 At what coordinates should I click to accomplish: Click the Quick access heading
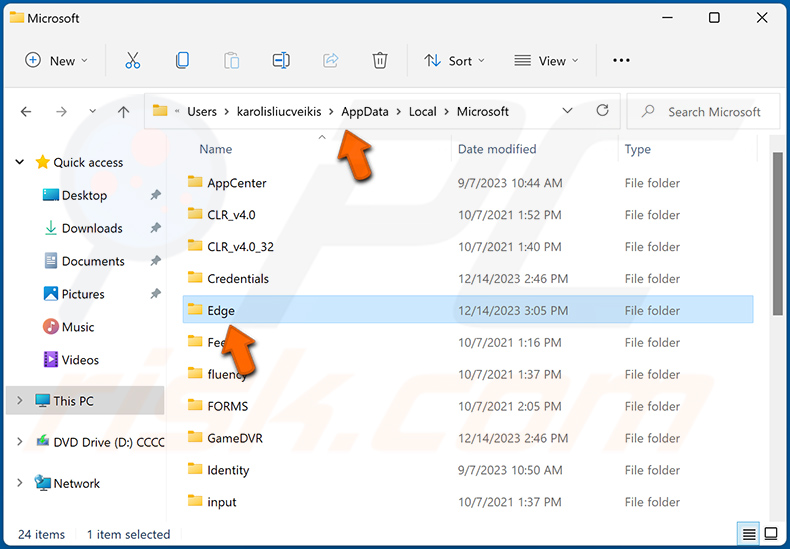(x=88, y=162)
